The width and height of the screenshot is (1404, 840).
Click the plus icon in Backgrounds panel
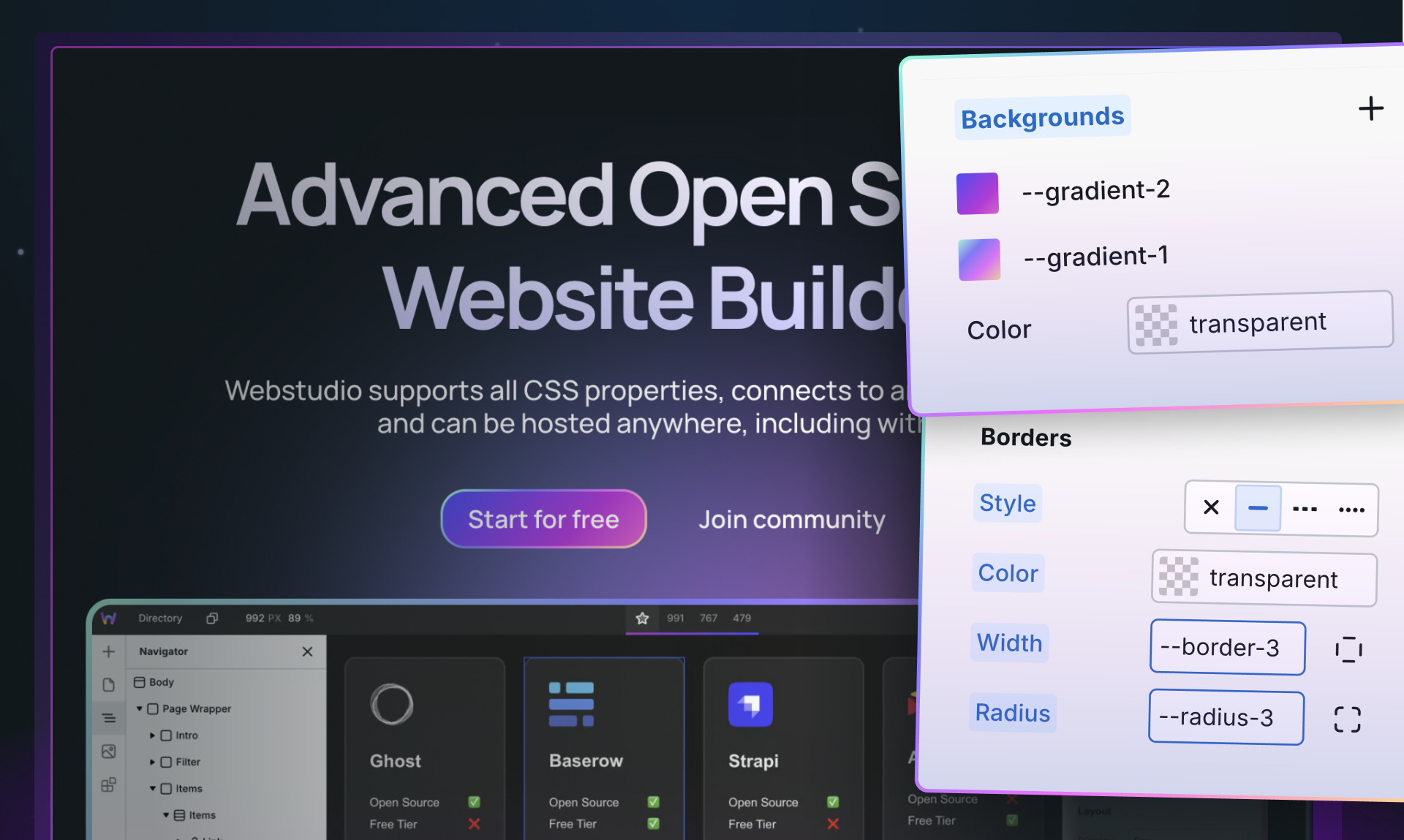pos(1371,108)
